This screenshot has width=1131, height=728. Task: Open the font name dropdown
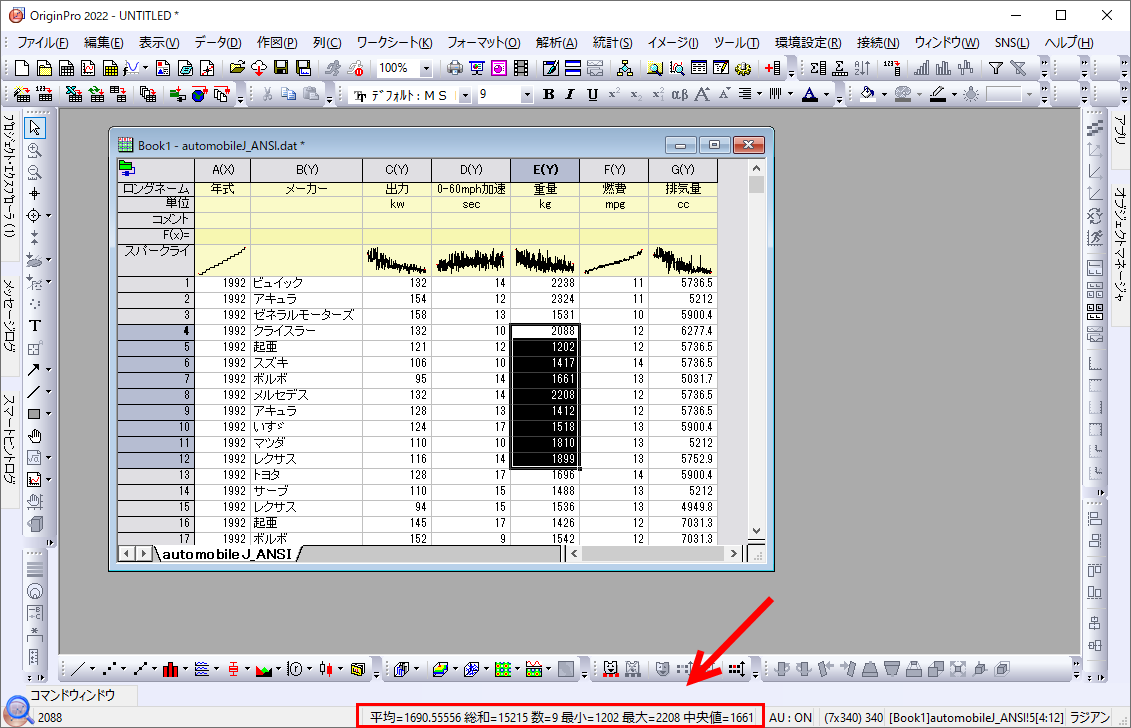click(465, 95)
